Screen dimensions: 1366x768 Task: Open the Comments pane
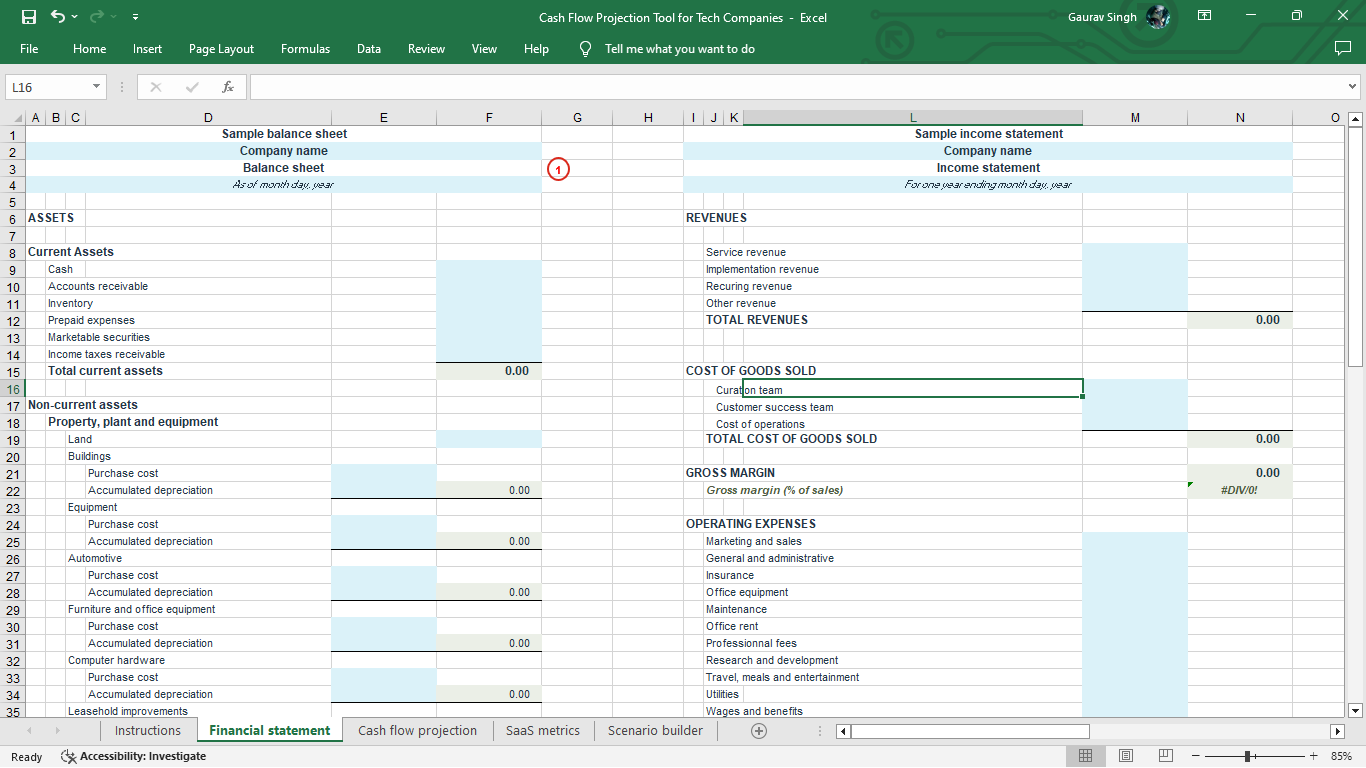pos(1341,48)
